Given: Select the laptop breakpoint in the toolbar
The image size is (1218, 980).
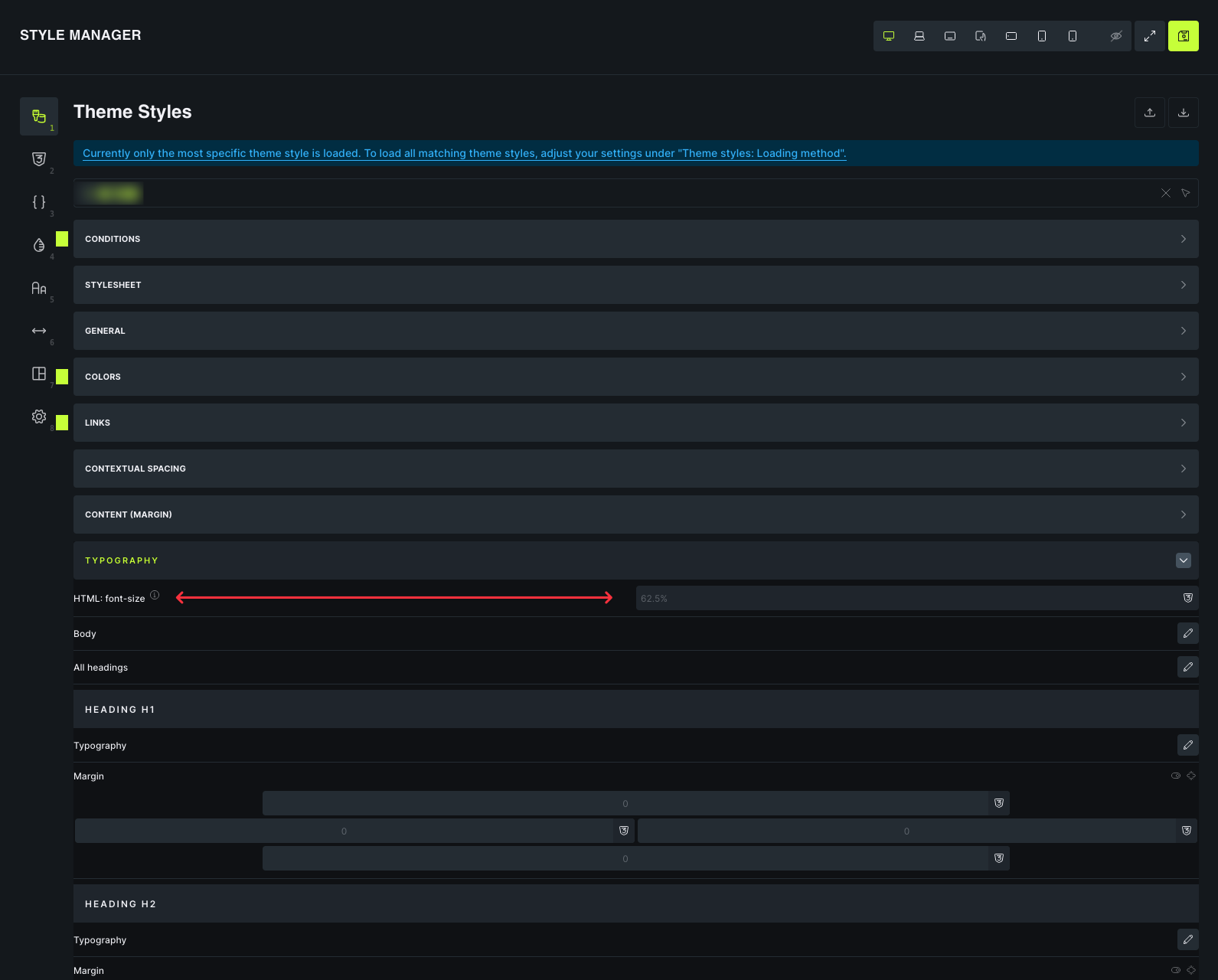Looking at the screenshot, I should [919, 36].
